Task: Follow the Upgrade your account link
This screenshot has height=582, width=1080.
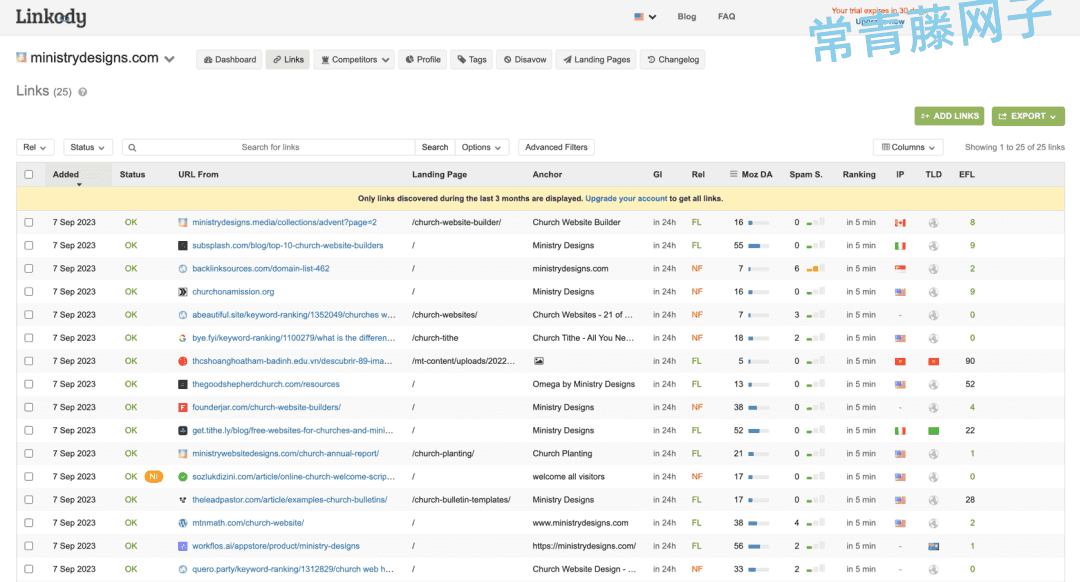Action: 626,198
